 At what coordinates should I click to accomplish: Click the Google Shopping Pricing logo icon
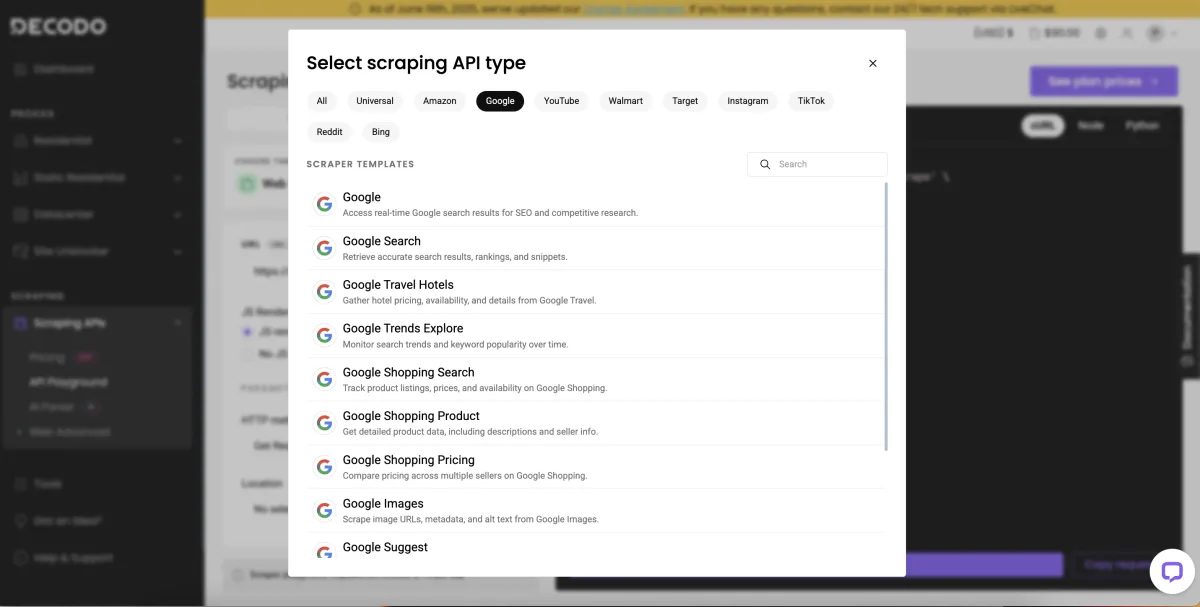pyautogui.click(x=324, y=467)
